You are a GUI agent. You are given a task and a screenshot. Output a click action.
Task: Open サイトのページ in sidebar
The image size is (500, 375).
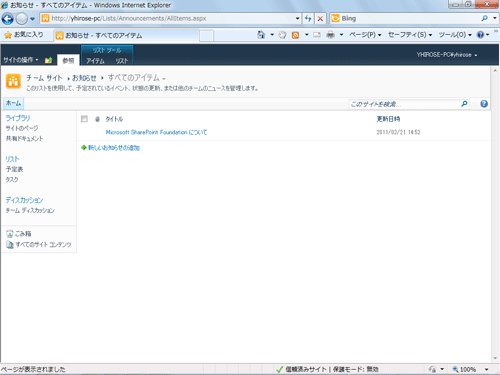click(22, 128)
